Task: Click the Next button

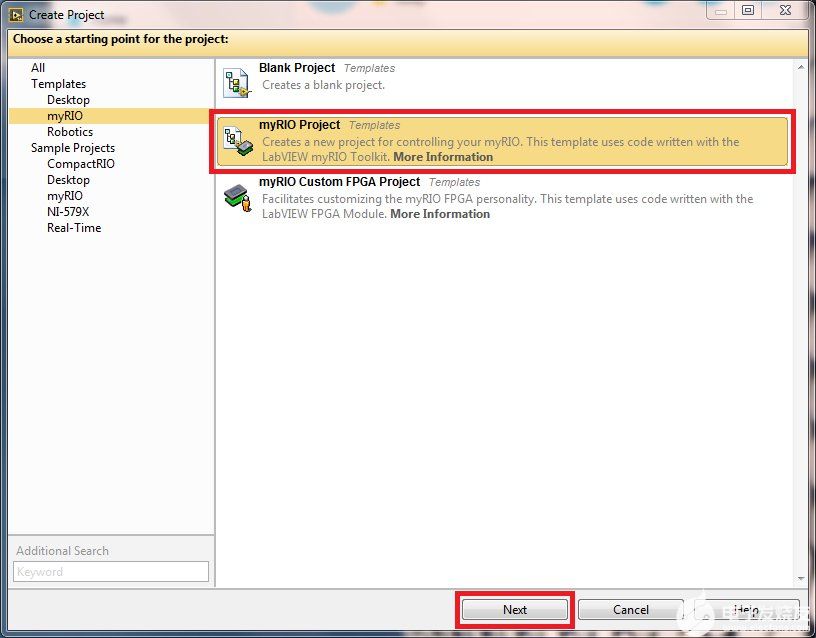Action: point(515,609)
